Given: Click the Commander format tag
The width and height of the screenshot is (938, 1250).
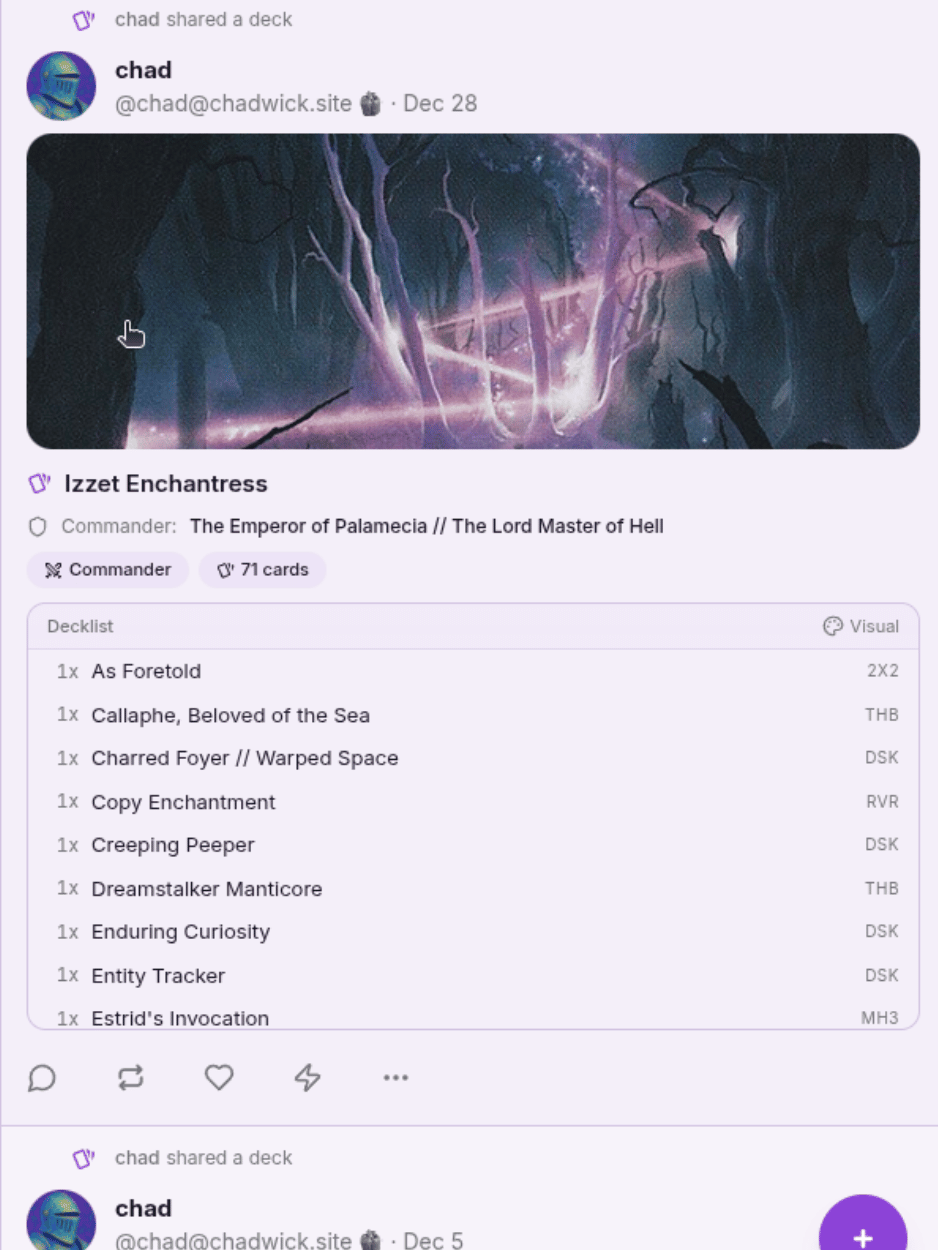Looking at the screenshot, I should (x=108, y=570).
